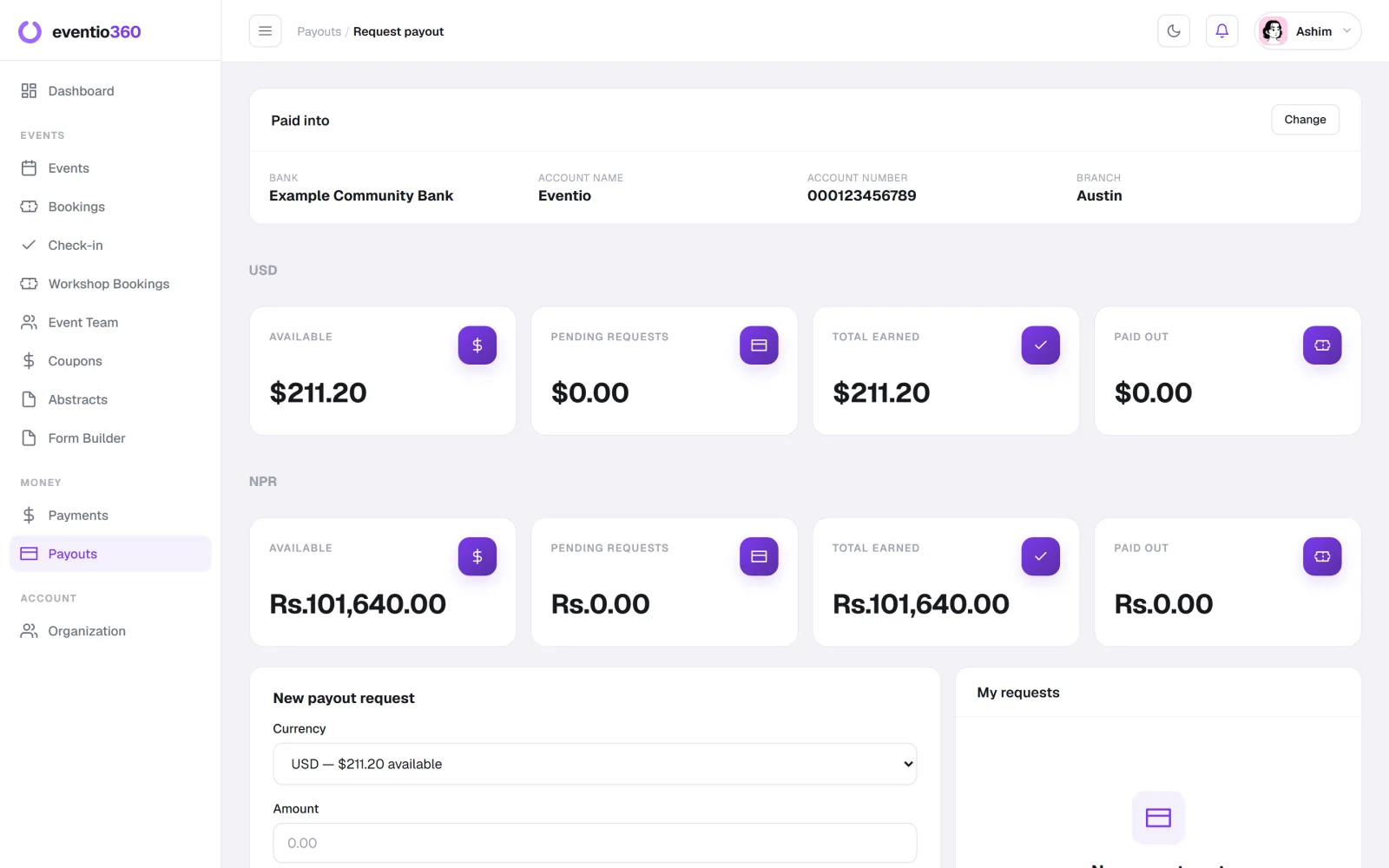Open Dashboard in the sidebar
Image resolution: width=1389 pixels, height=868 pixels.
point(110,91)
